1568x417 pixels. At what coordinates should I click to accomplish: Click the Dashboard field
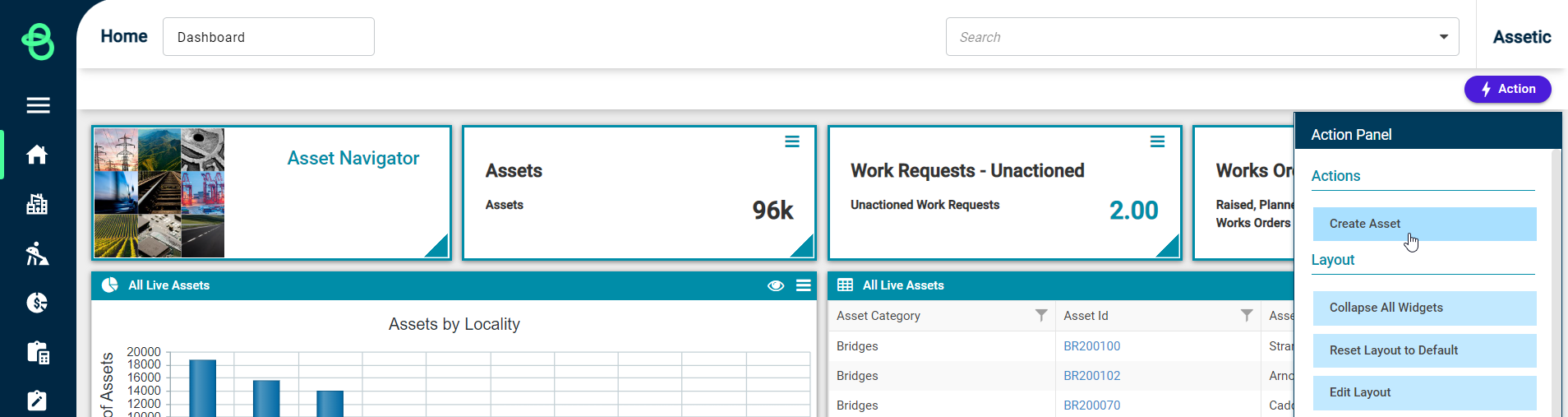click(x=269, y=37)
